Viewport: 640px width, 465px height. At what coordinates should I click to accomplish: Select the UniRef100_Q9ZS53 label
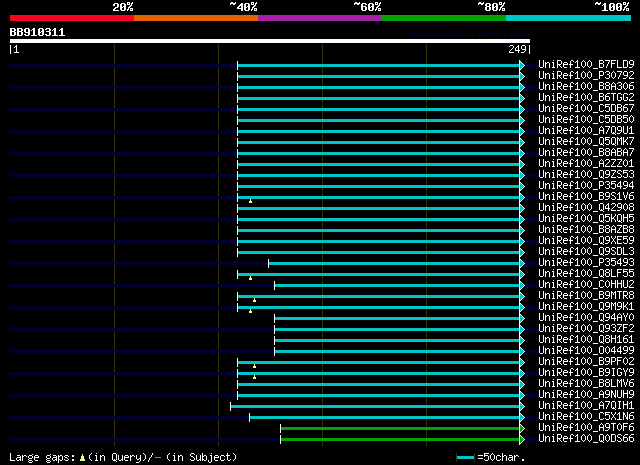pyautogui.click(x=586, y=174)
